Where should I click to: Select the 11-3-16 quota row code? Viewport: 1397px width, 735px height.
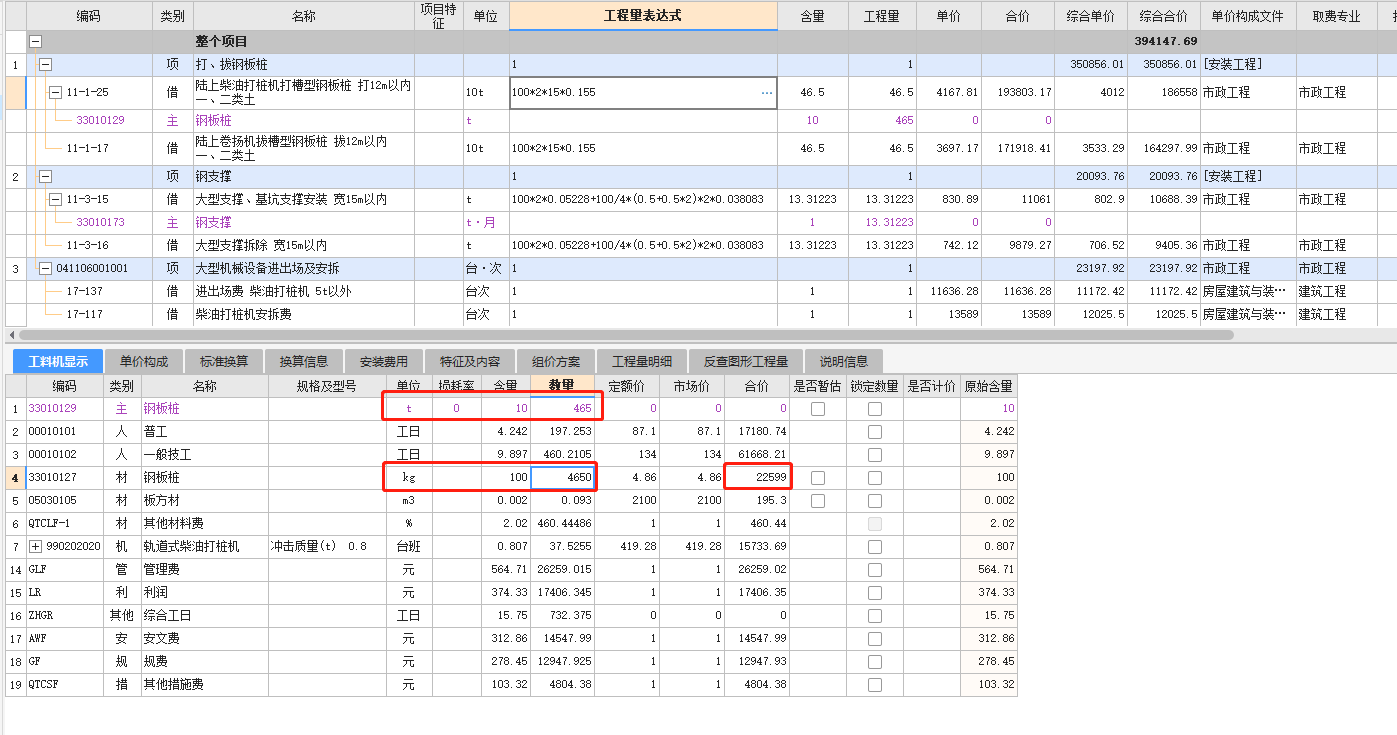coord(88,246)
